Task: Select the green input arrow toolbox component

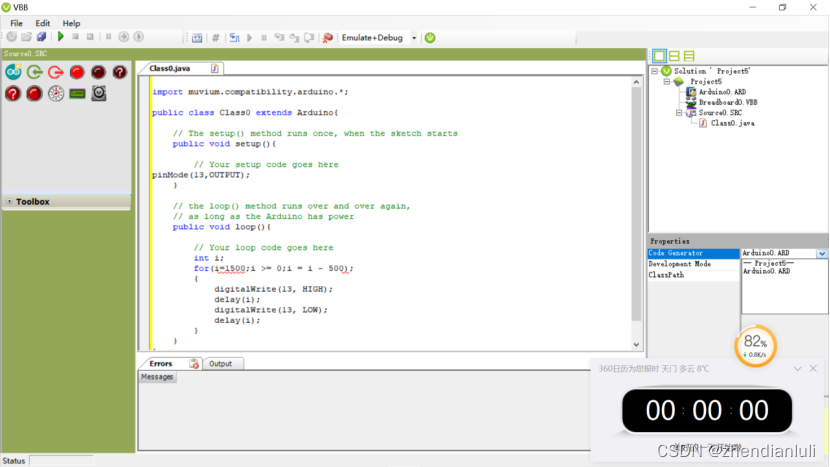Action: [x=35, y=72]
